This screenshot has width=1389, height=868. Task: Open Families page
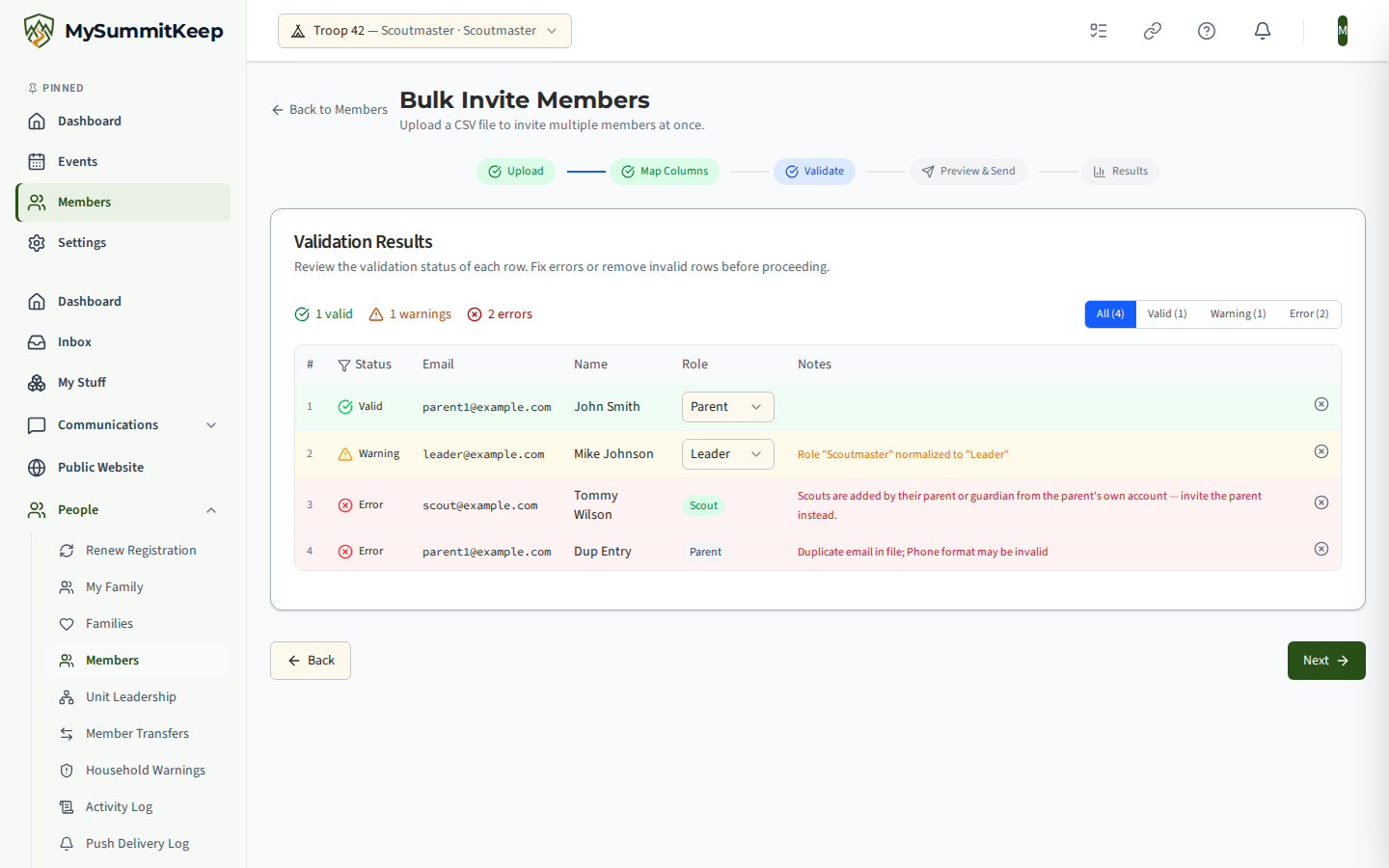(139, 624)
